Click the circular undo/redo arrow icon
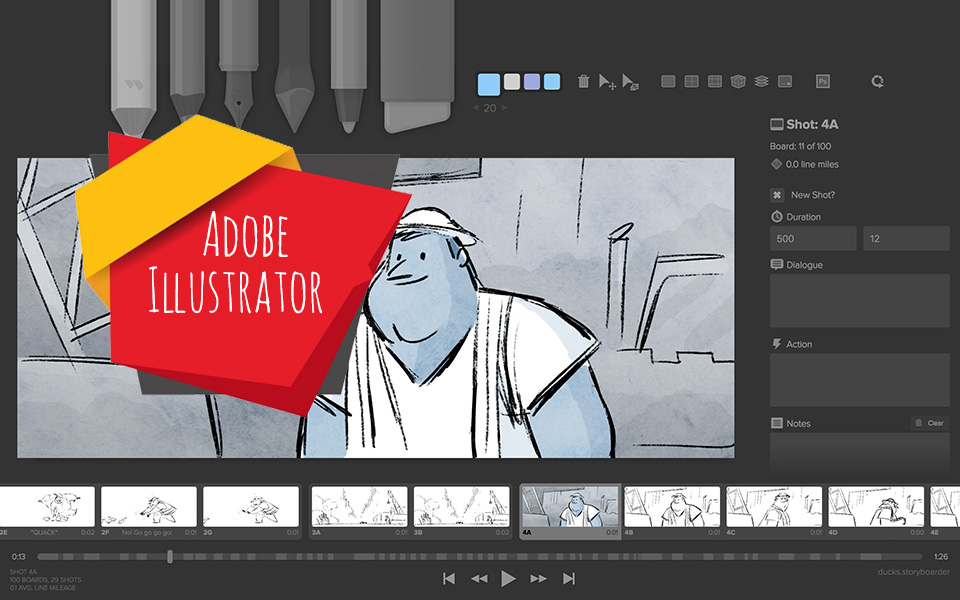This screenshot has width=960, height=600. tap(877, 81)
